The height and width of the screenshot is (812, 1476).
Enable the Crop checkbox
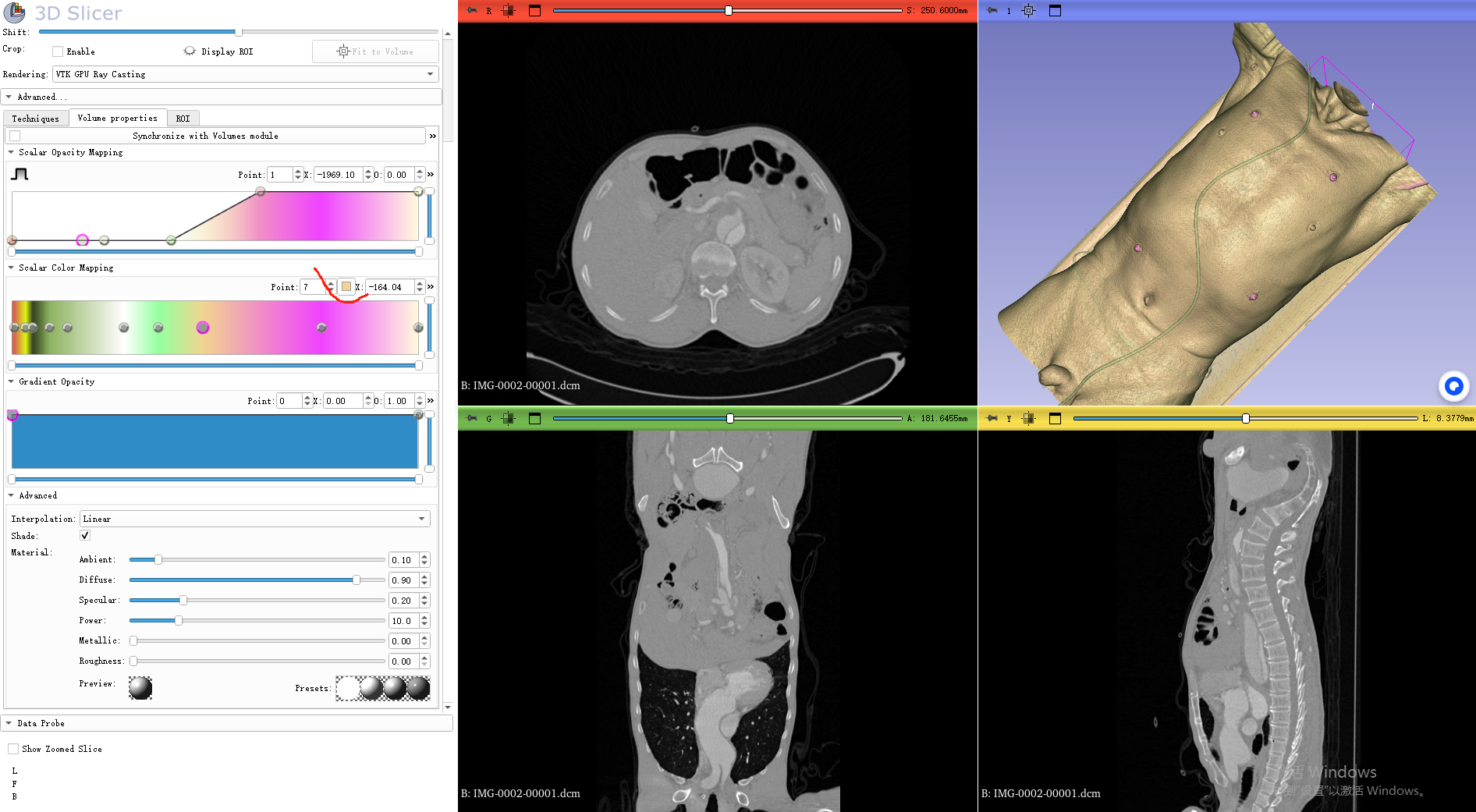[58, 51]
